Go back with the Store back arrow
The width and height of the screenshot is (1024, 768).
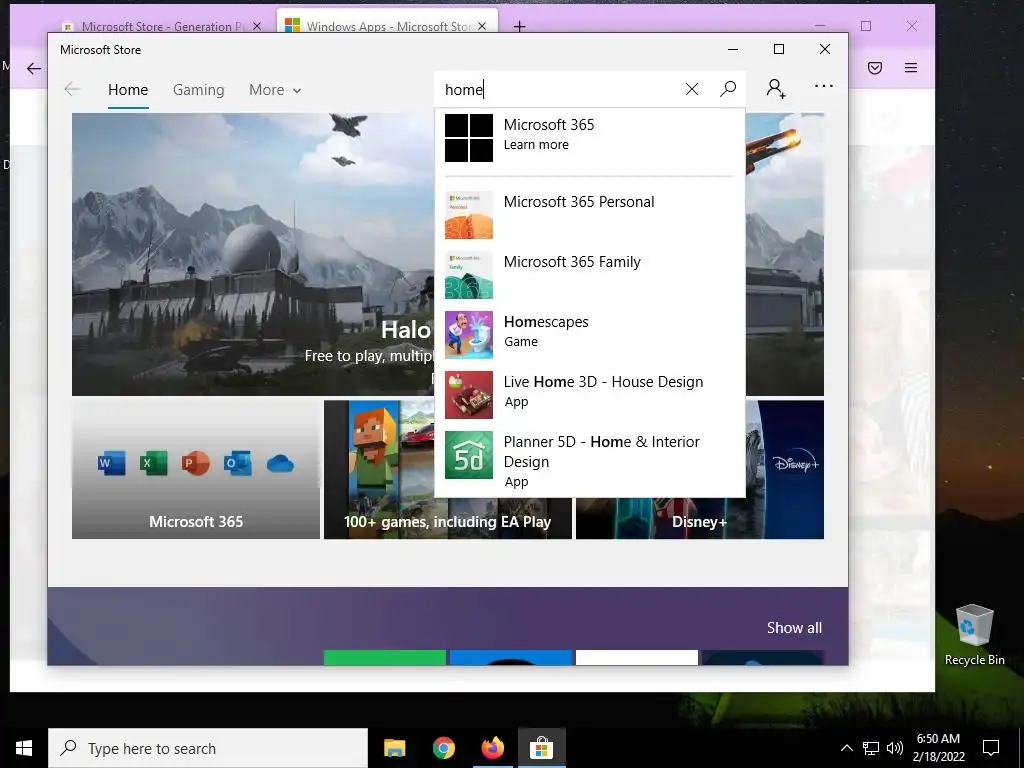click(x=72, y=89)
